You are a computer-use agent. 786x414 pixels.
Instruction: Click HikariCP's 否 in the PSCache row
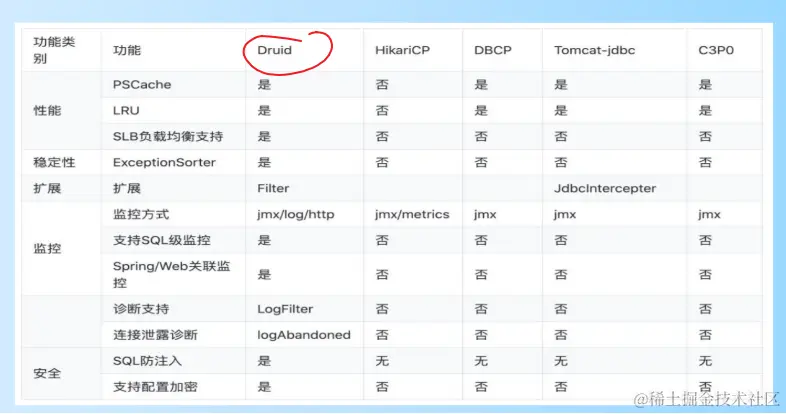382,84
